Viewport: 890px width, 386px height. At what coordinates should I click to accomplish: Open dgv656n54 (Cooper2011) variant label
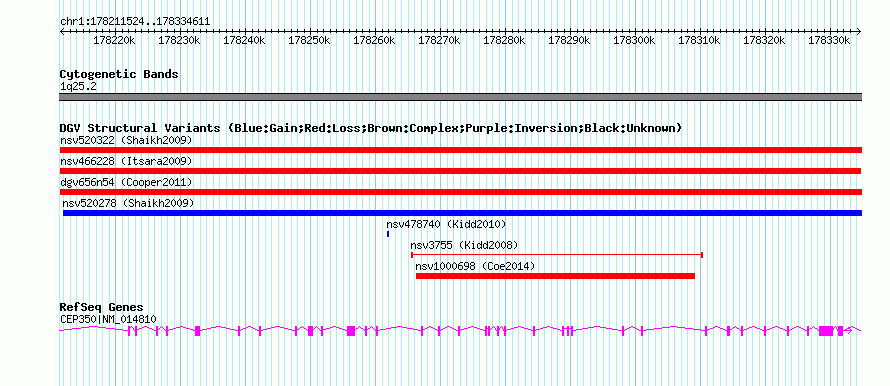[x=126, y=182]
